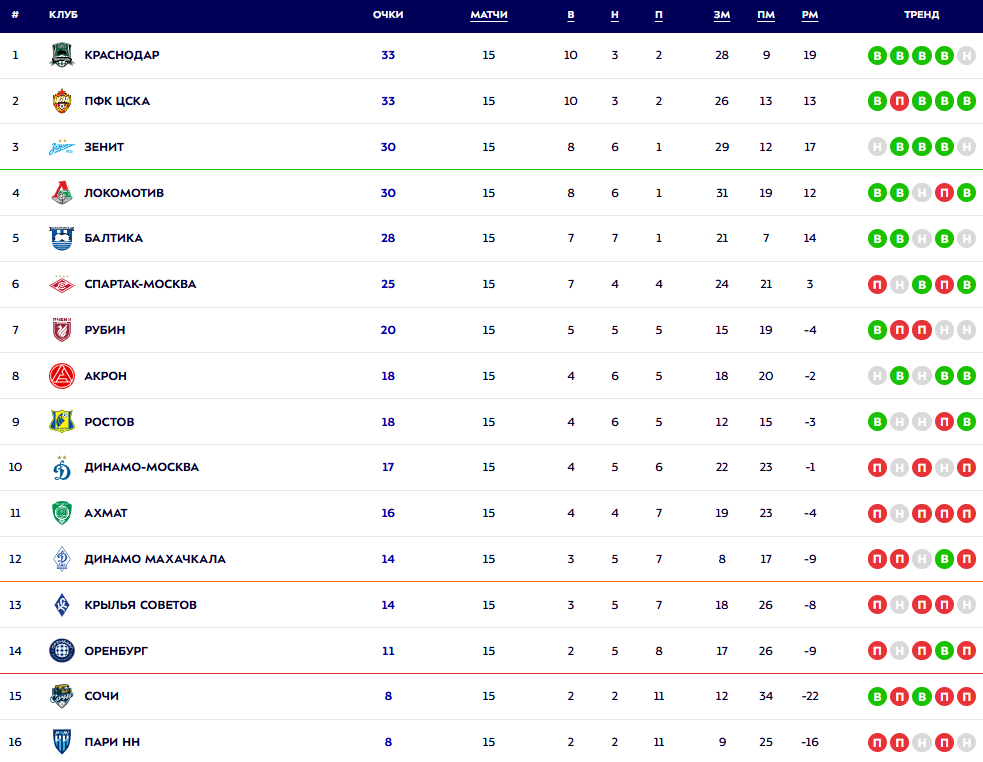Click Краснодар's grey draw trend circle
Image resolution: width=983 pixels, height=762 pixels.
pyautogui.click(x=965, y=55)
